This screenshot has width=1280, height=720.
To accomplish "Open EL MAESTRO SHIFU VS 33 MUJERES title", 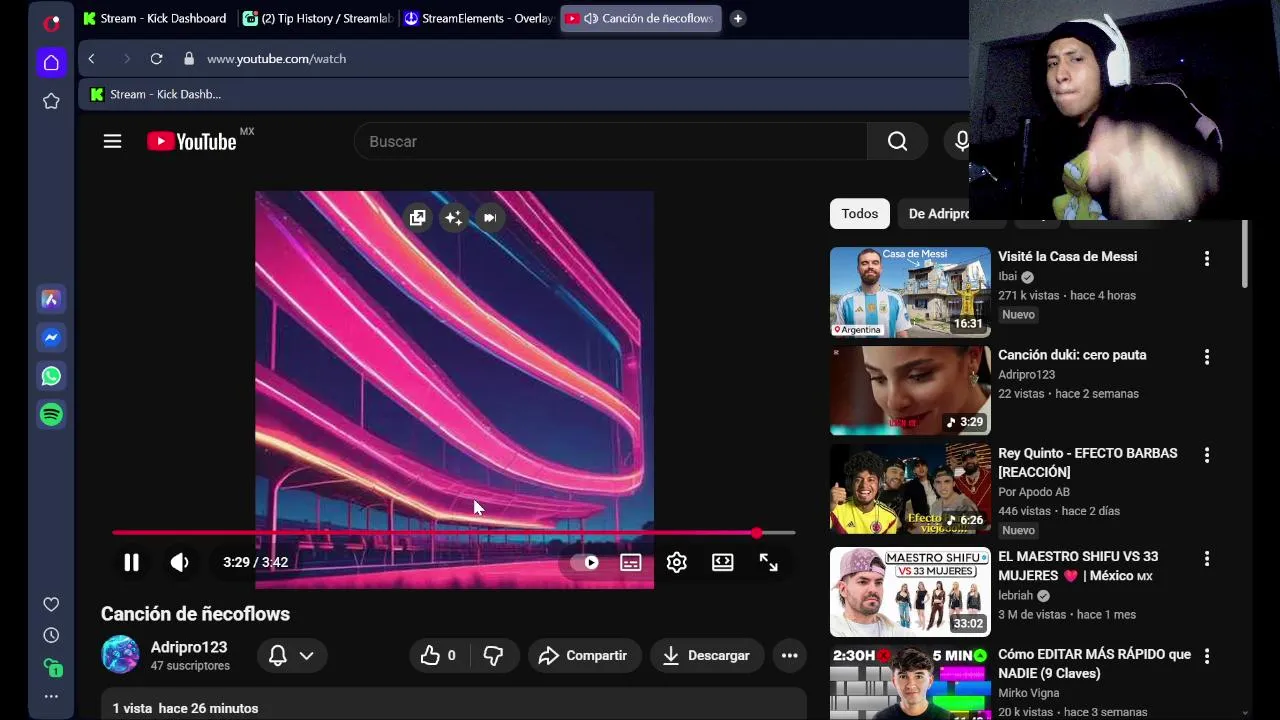I will pyautogui.click(x=1078, y=566).
